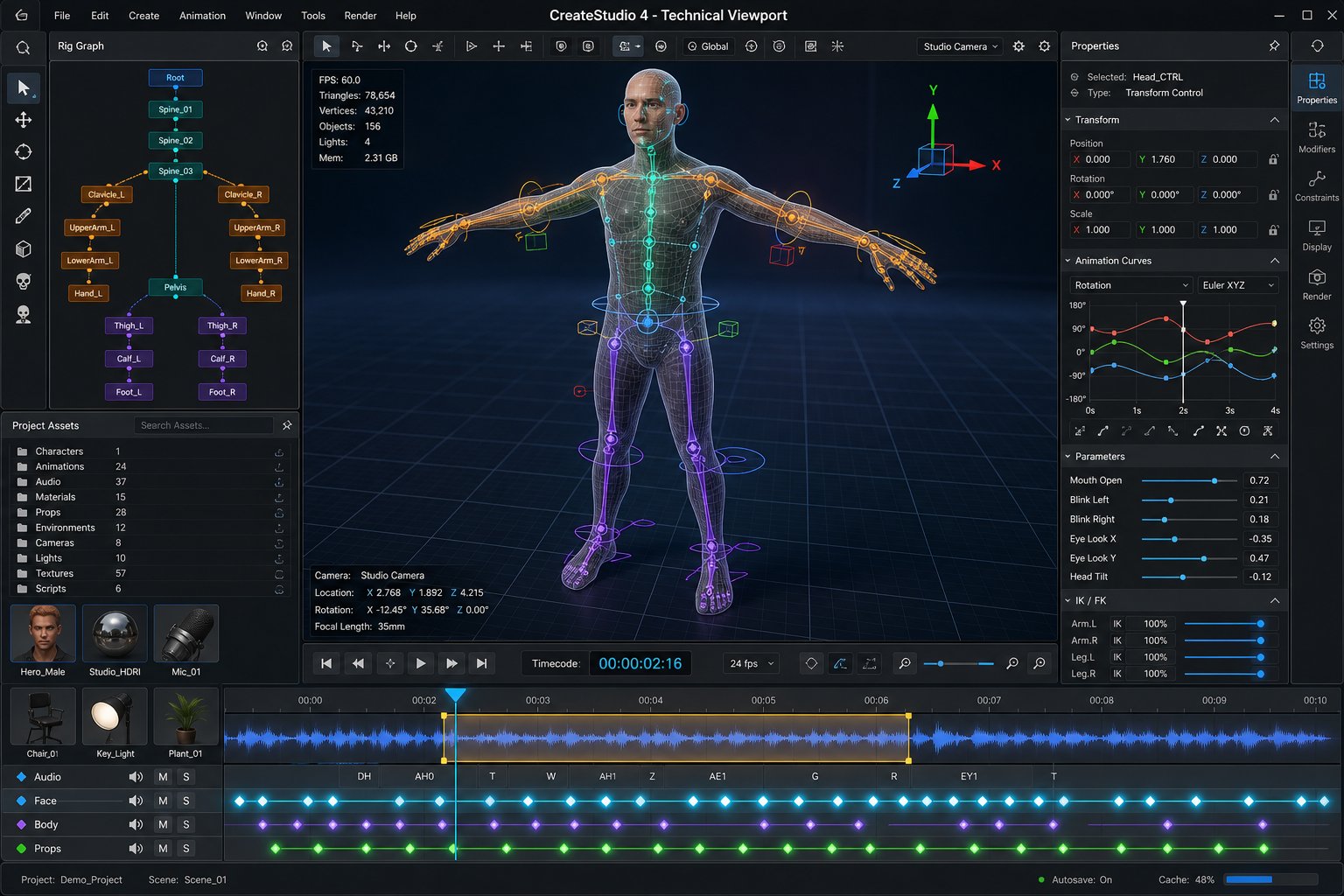Open the Euler XYZ dropdown
The width and height of the screenshot is (1344, 896).
coord(1237,285)
